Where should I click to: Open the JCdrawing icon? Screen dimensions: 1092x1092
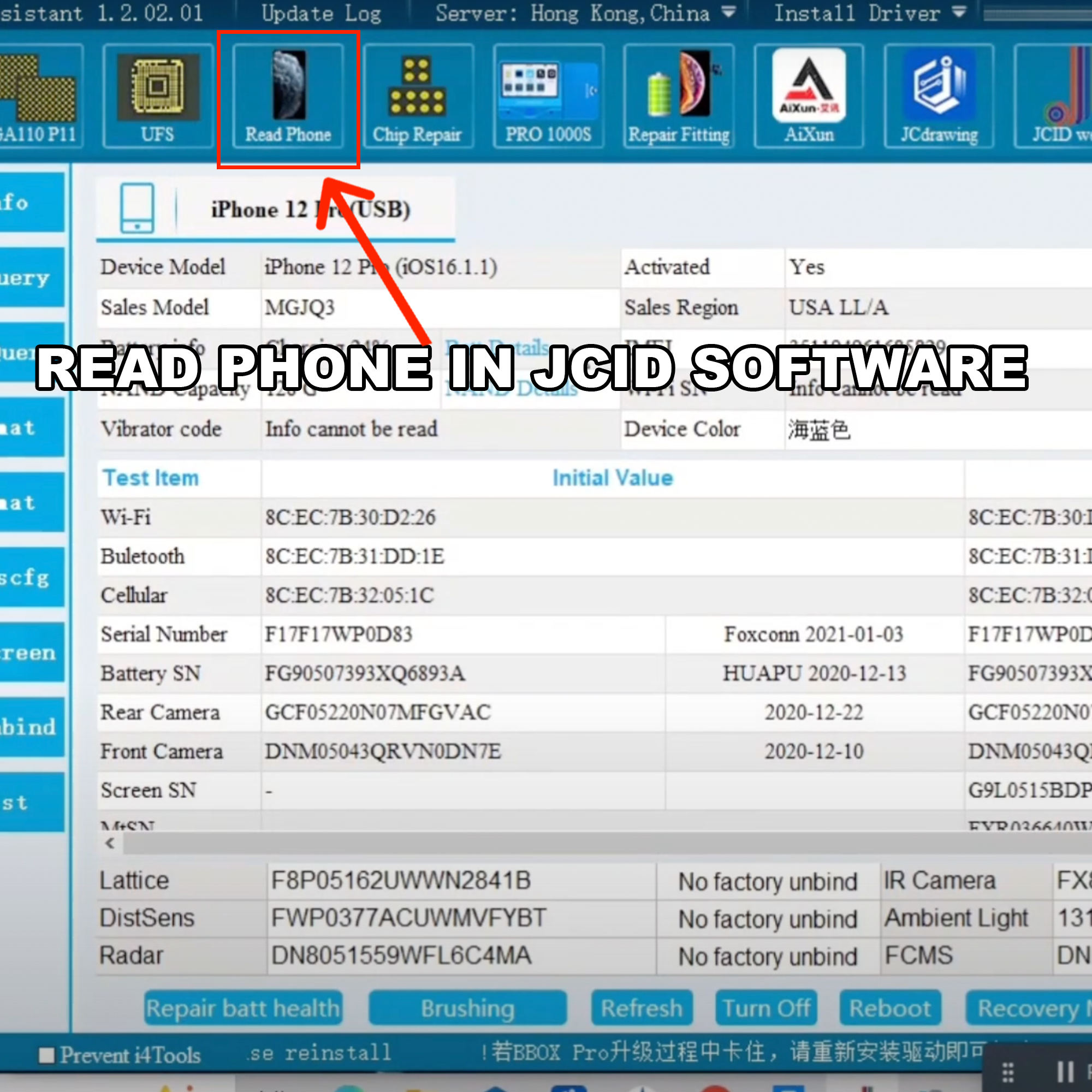point(939,96)
